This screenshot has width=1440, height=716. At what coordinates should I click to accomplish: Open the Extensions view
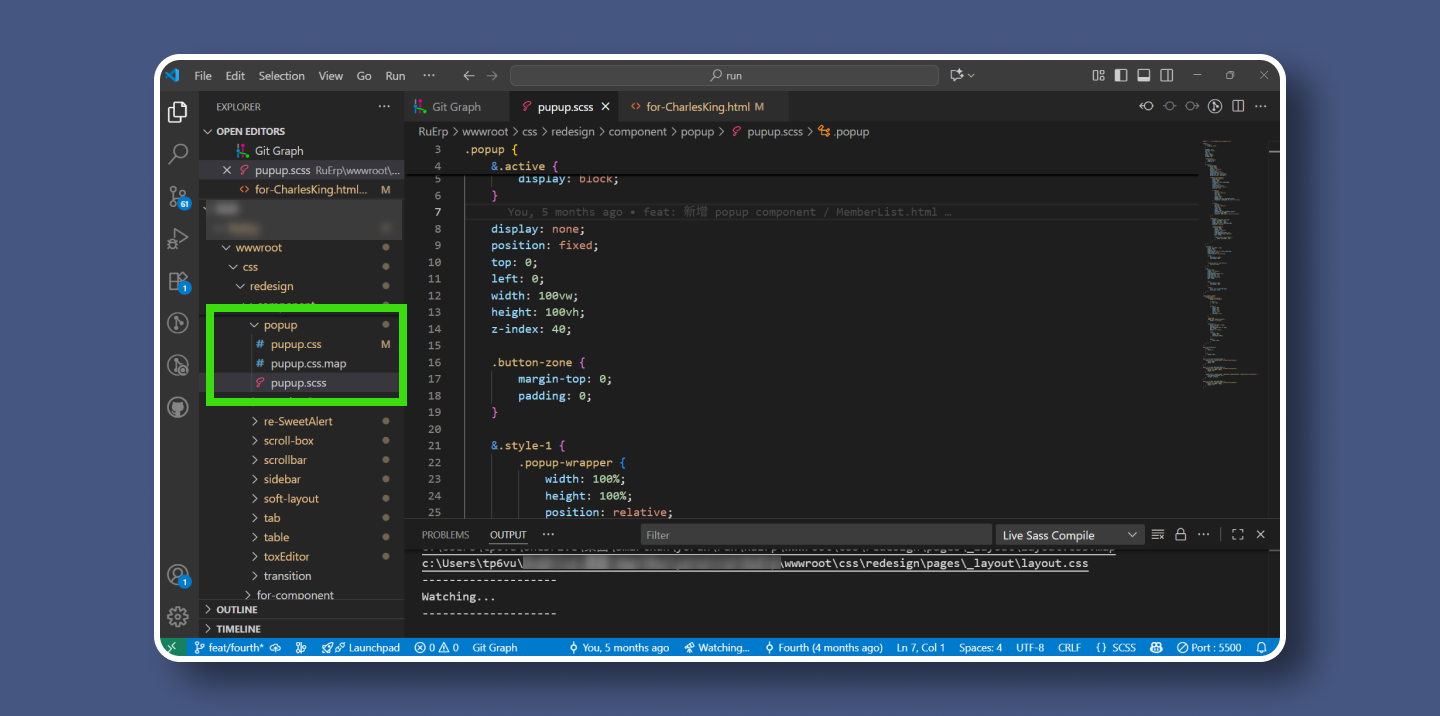(x=178, y=281)
